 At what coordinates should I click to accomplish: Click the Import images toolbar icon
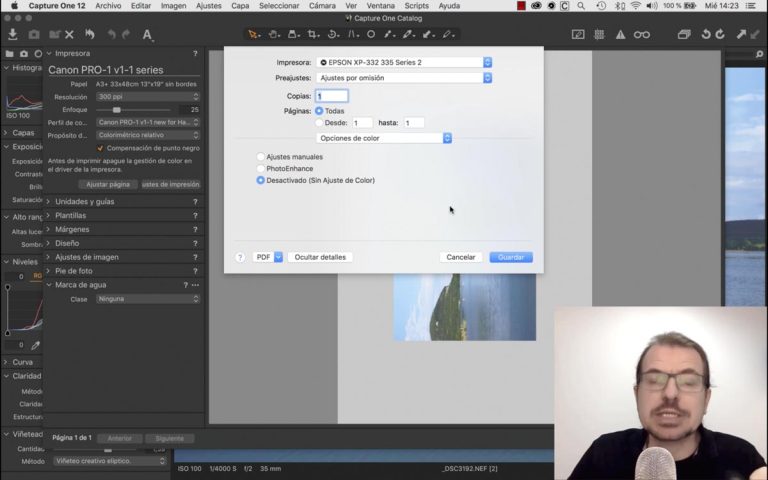pyautogui.click(x=13, y=34)
